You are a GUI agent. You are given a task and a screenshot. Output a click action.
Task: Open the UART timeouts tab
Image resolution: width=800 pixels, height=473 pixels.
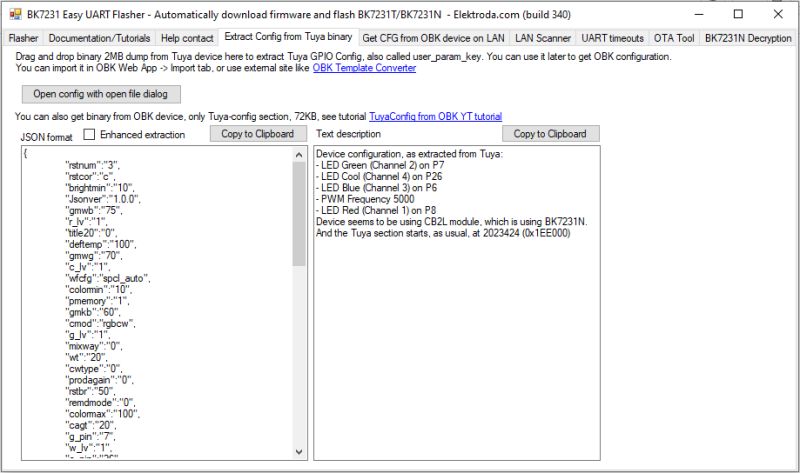point(613,38)
